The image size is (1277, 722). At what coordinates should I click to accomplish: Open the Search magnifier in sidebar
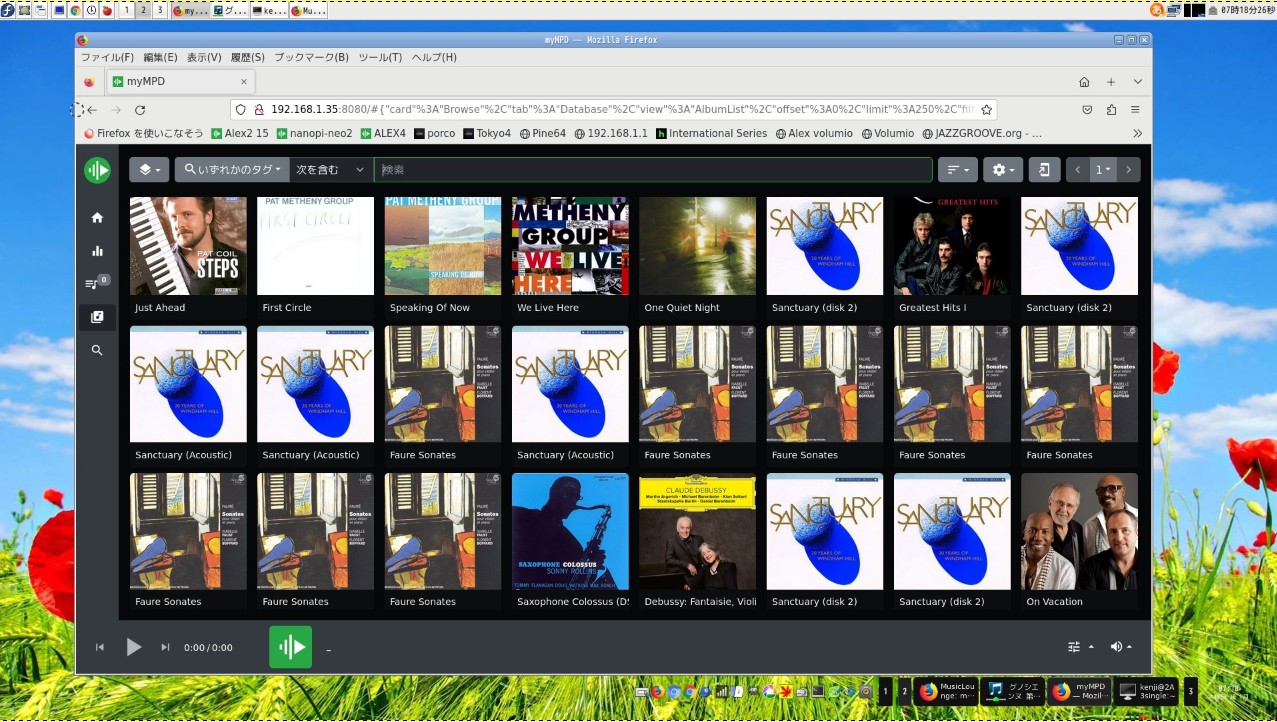97,351
